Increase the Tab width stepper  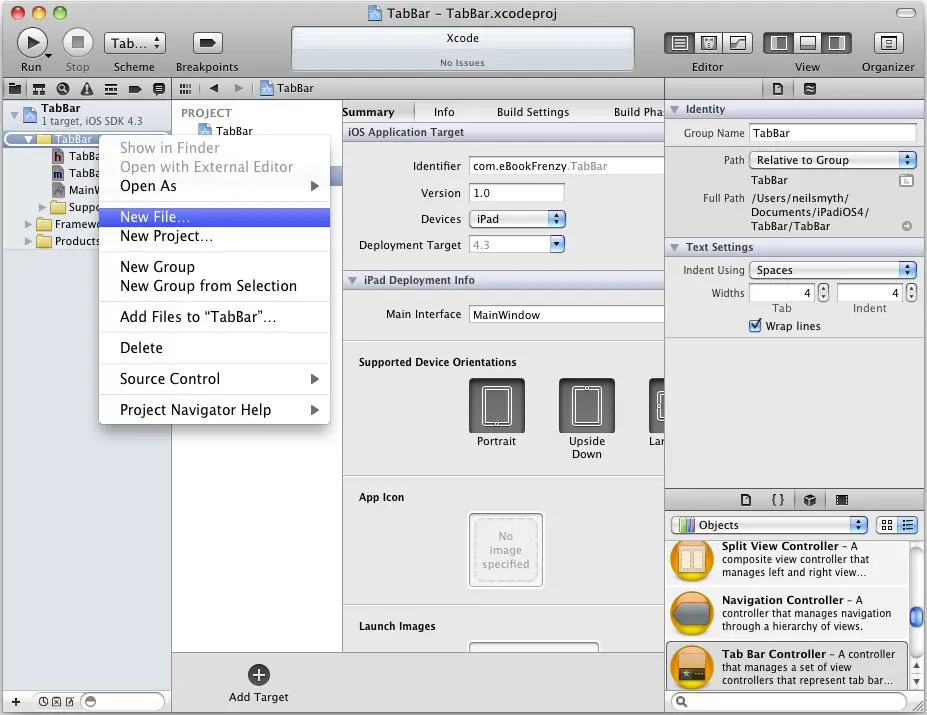click(x=823, y=288)
